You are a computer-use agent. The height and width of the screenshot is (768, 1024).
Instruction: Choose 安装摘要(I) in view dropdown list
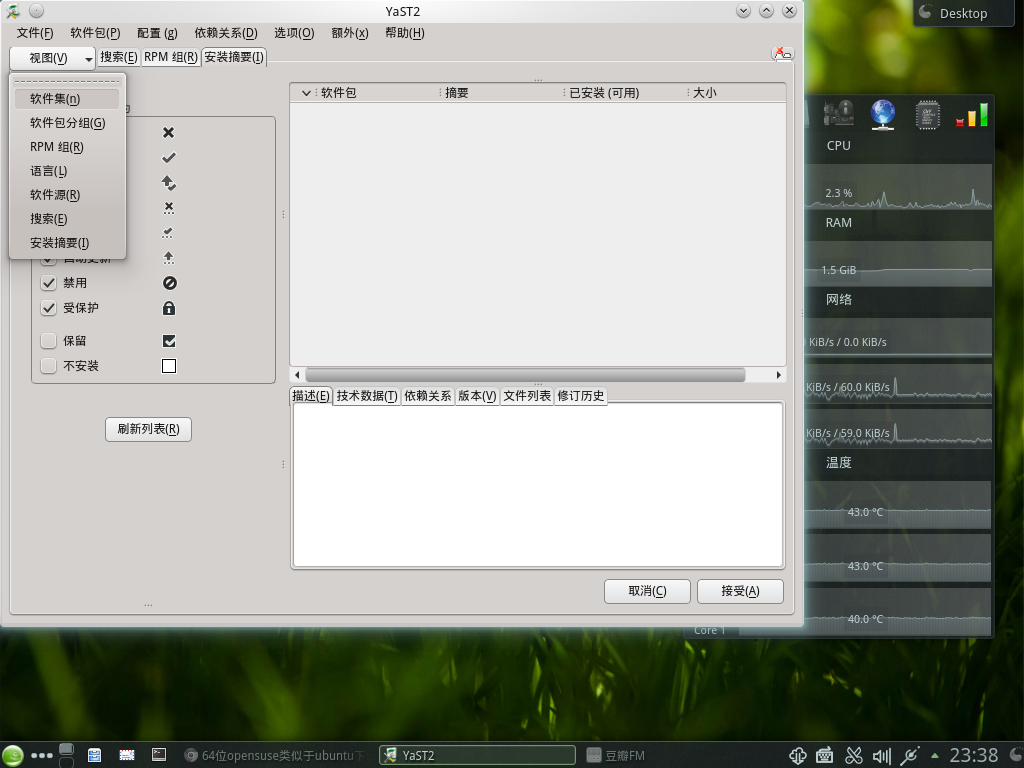click(67, 243)
